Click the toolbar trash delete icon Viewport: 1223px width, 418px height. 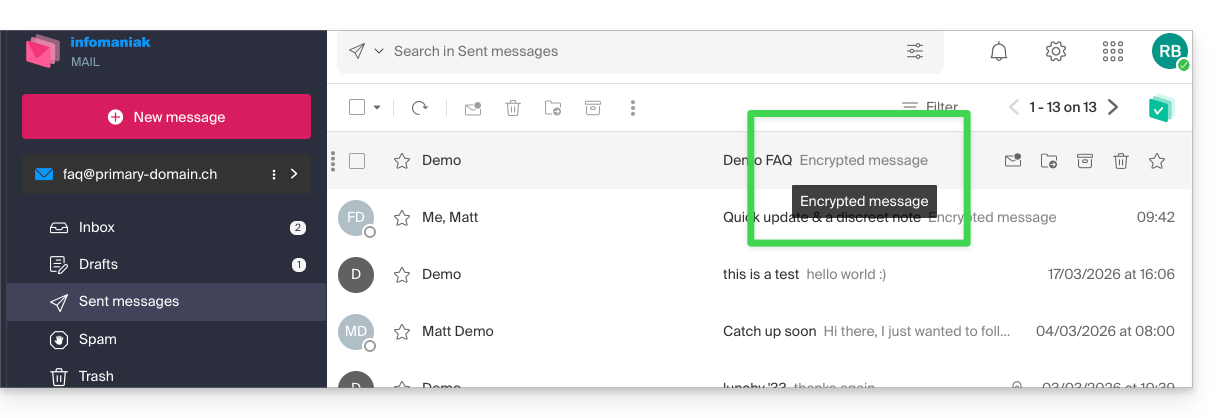(513, 108)
